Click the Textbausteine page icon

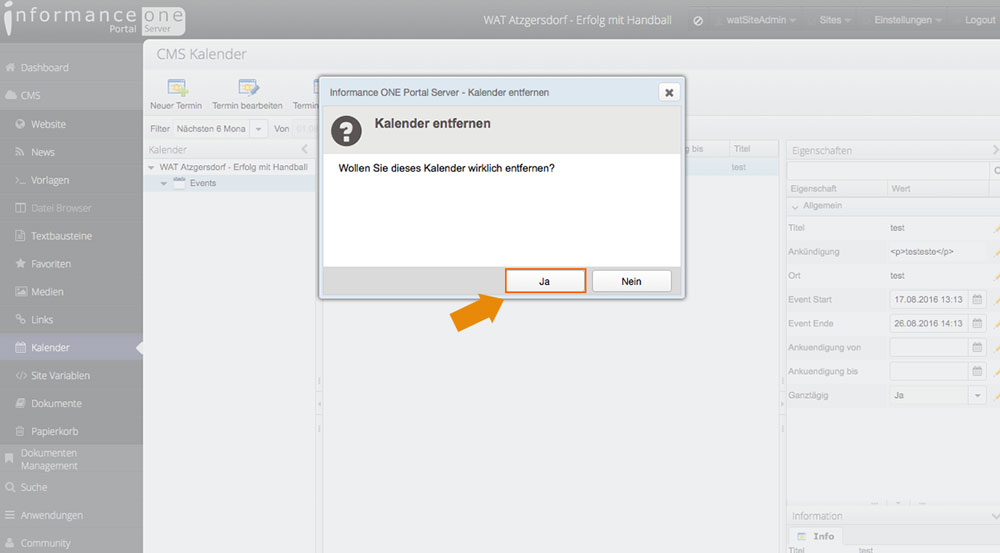coord(20,236)
